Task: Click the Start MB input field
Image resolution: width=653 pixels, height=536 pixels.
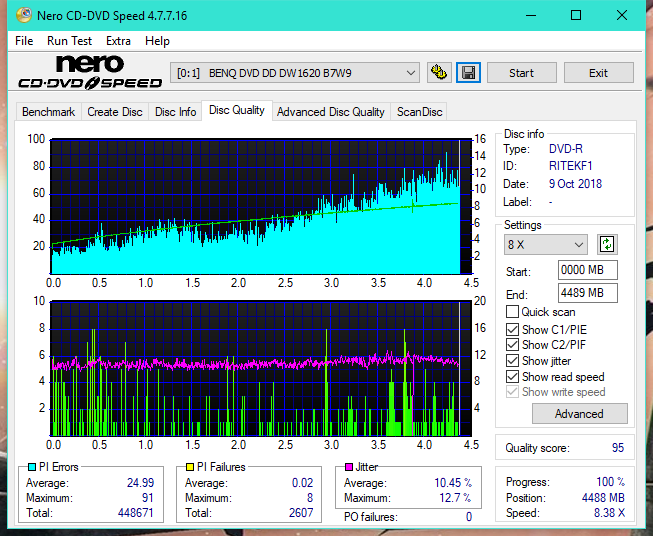Action: 588,270
